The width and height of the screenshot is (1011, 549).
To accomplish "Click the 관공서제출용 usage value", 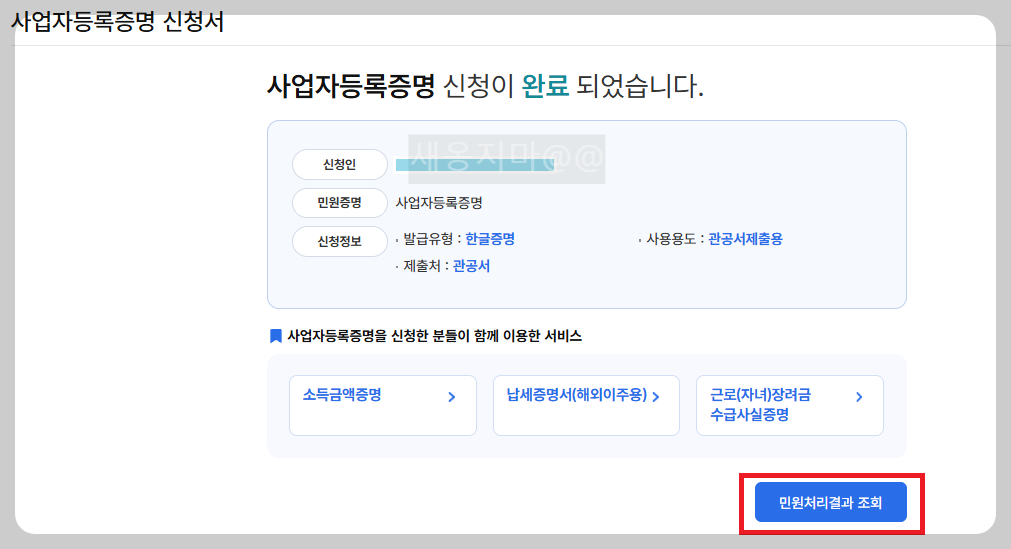I will point(745,239).
